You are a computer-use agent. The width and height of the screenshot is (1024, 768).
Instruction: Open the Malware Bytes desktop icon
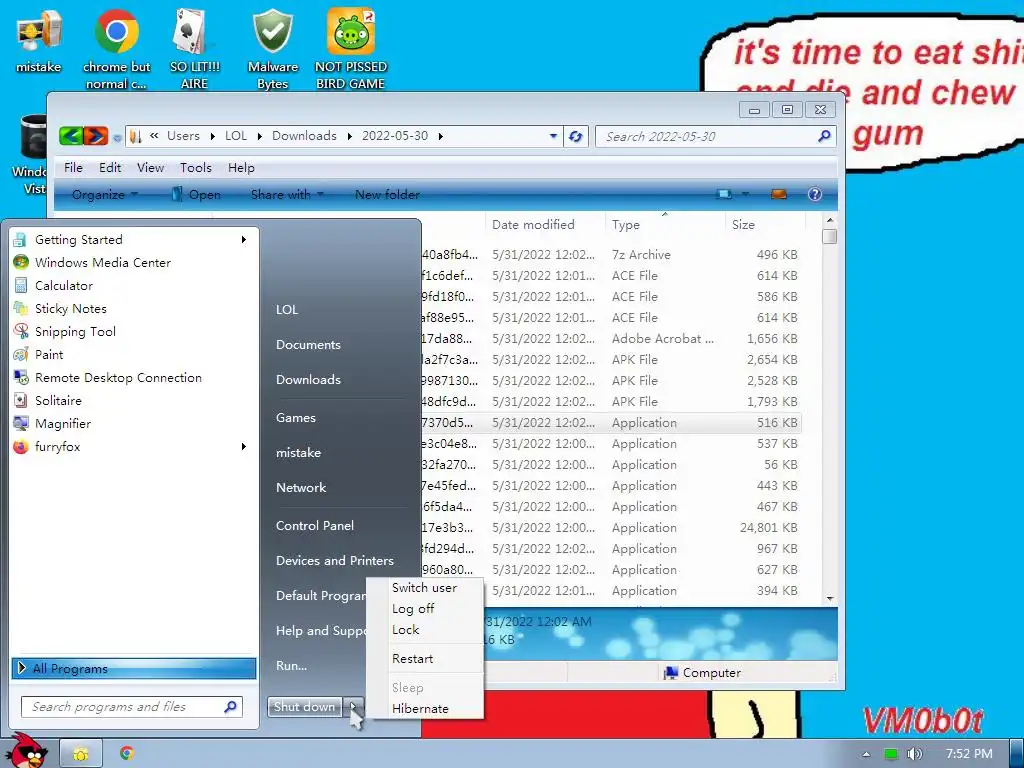pyautogui.click(x=272, y=48)
